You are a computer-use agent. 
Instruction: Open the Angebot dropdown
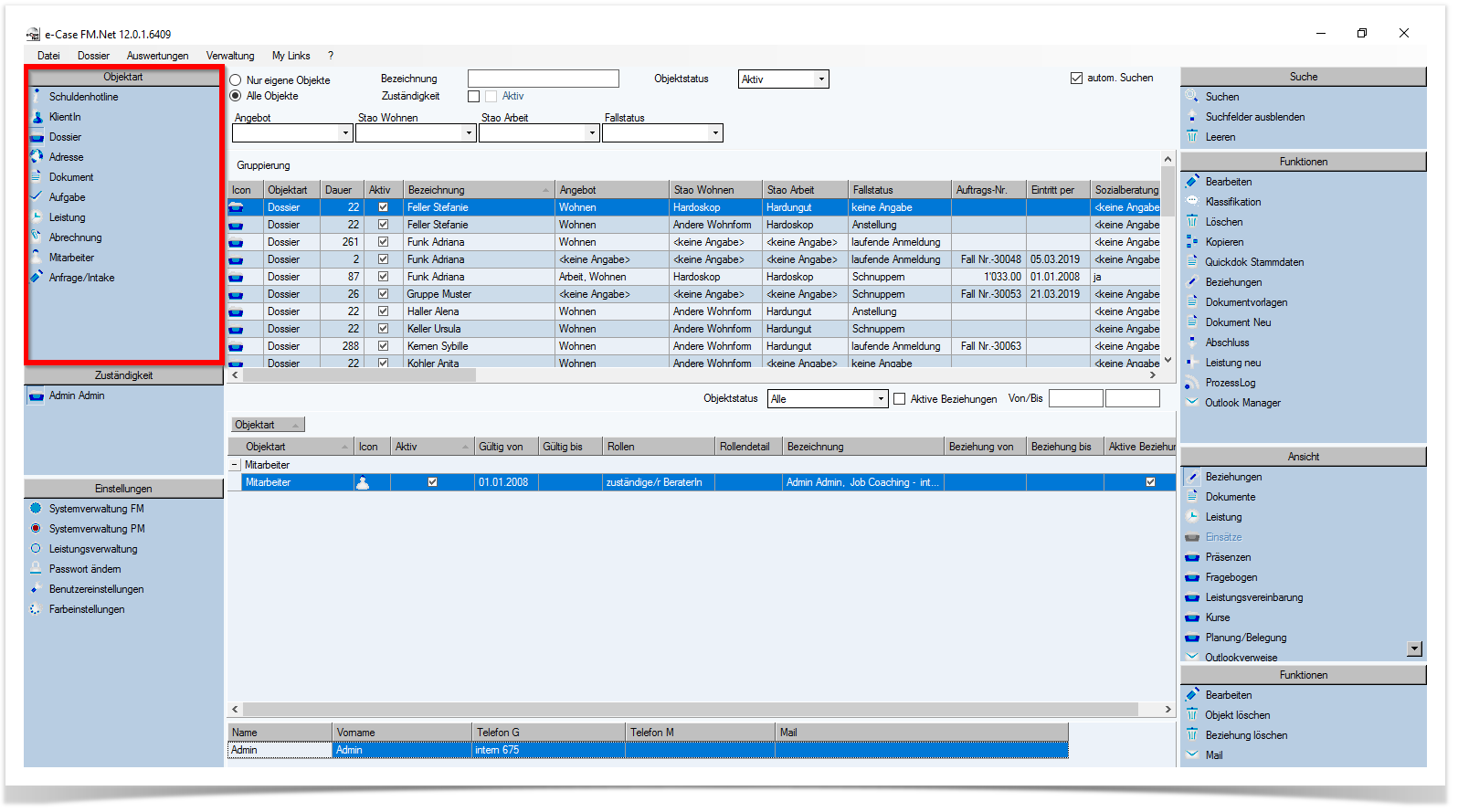tap(345, 133)
